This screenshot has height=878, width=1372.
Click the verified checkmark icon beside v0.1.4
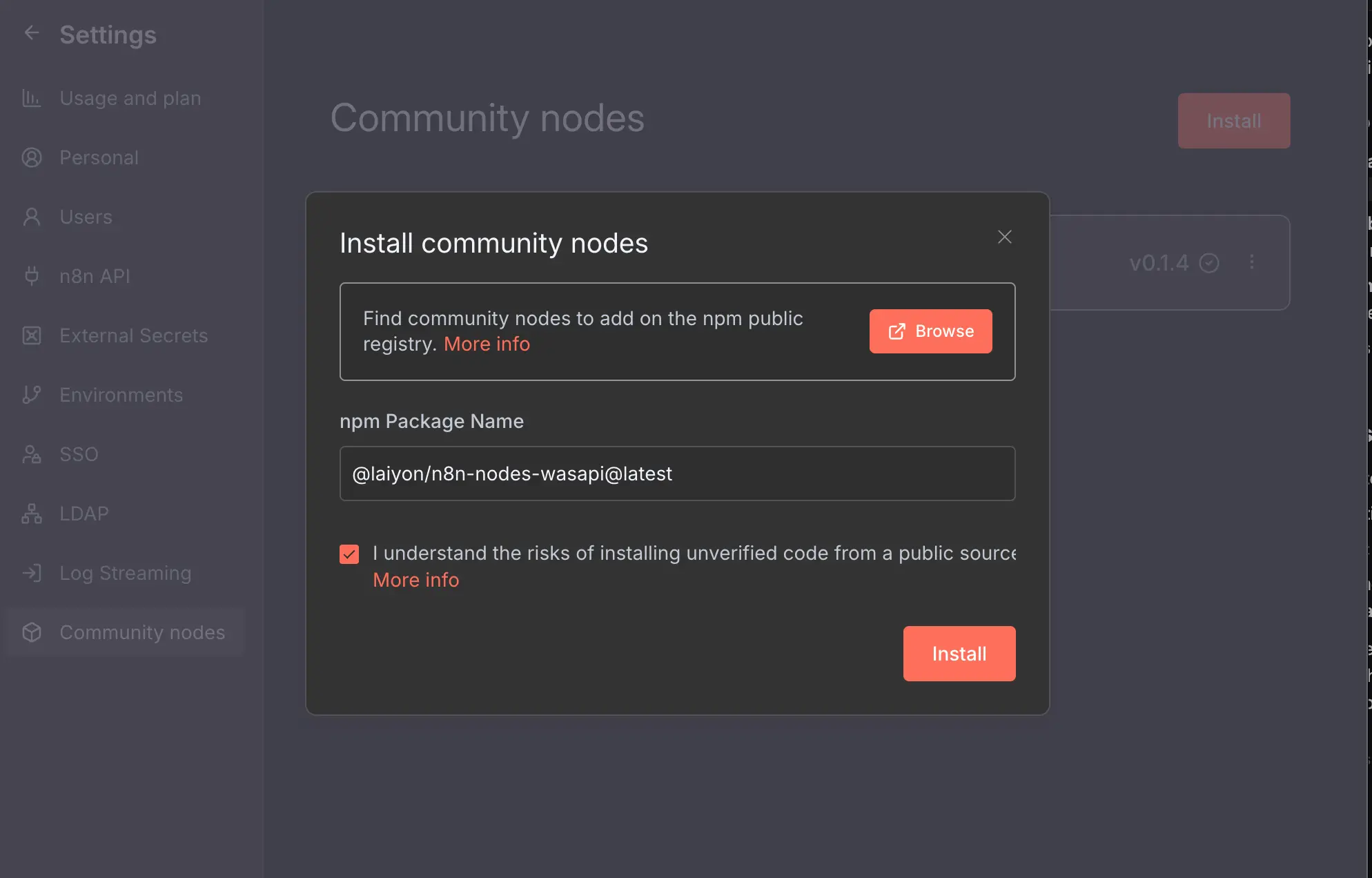tap(1209, 263)
